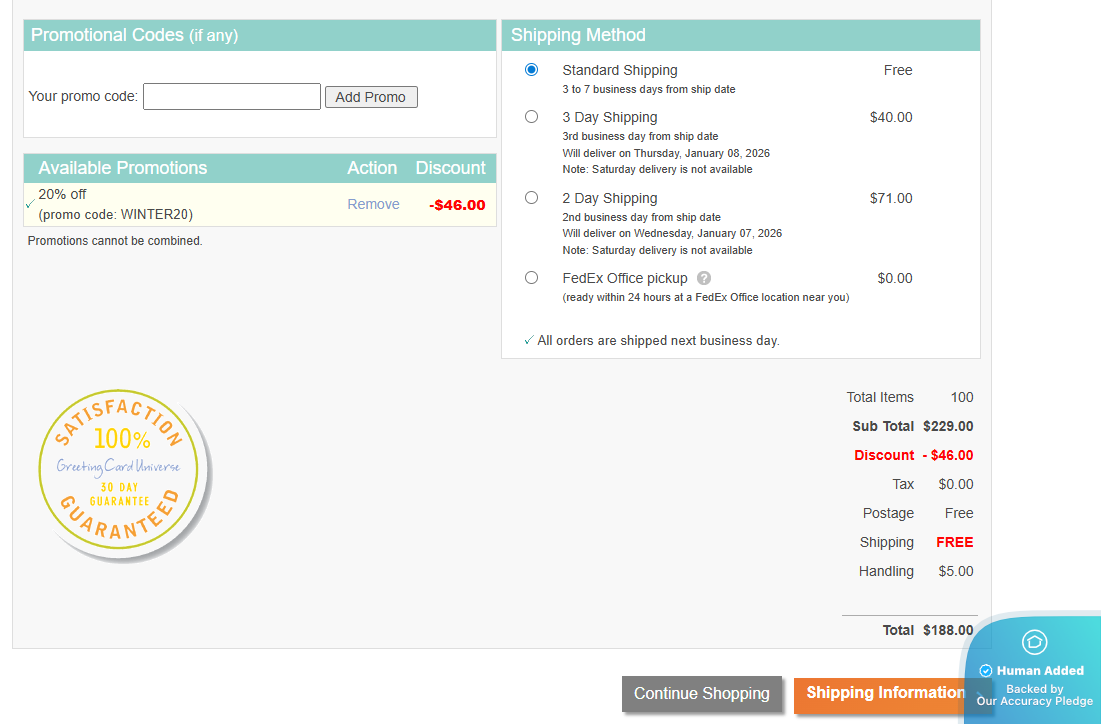
Task: Click the checkmark beside All orders shipped note
Action: [x=528, y=341]
